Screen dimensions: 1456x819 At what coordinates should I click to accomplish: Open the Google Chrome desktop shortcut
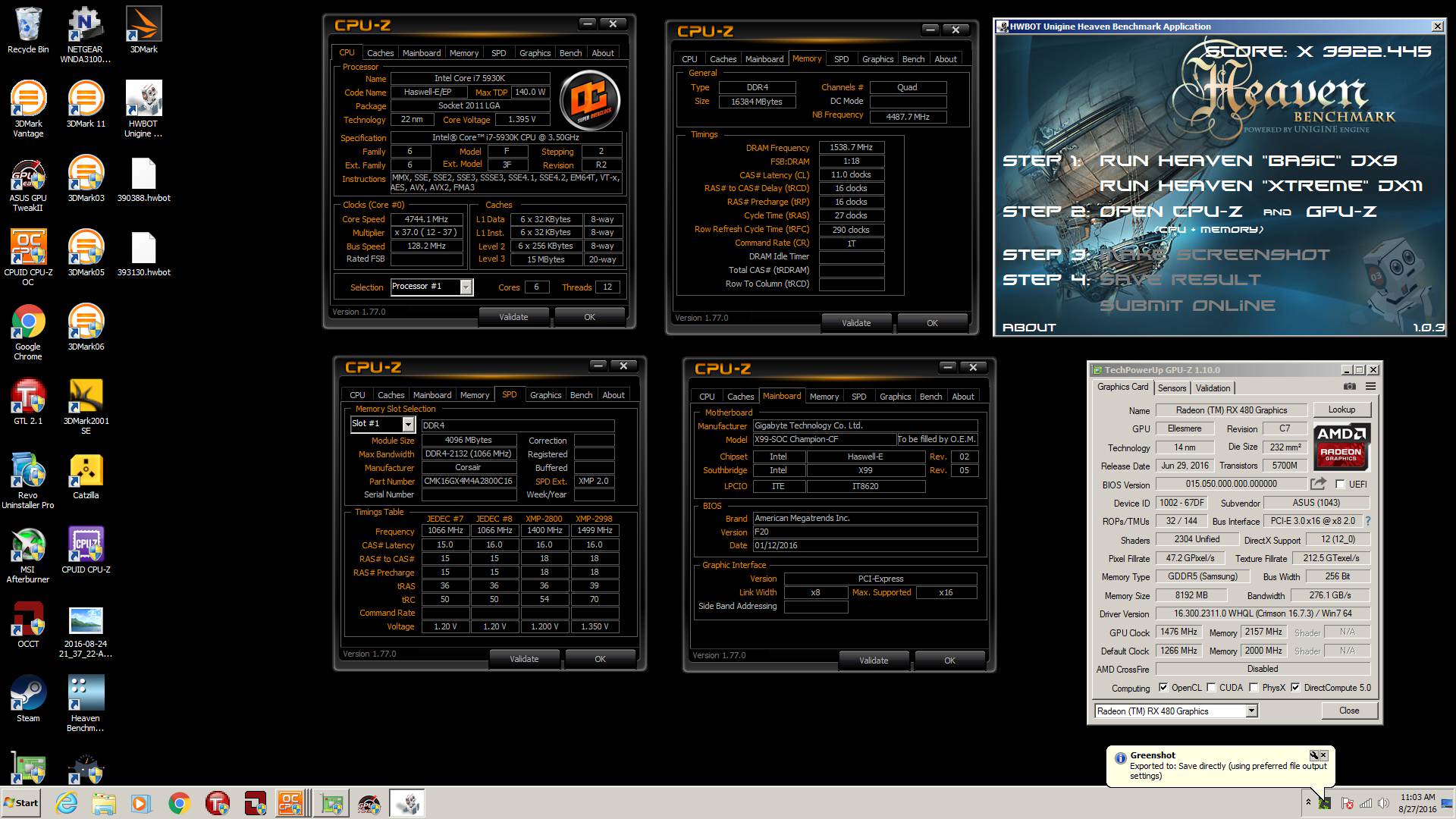28,332
